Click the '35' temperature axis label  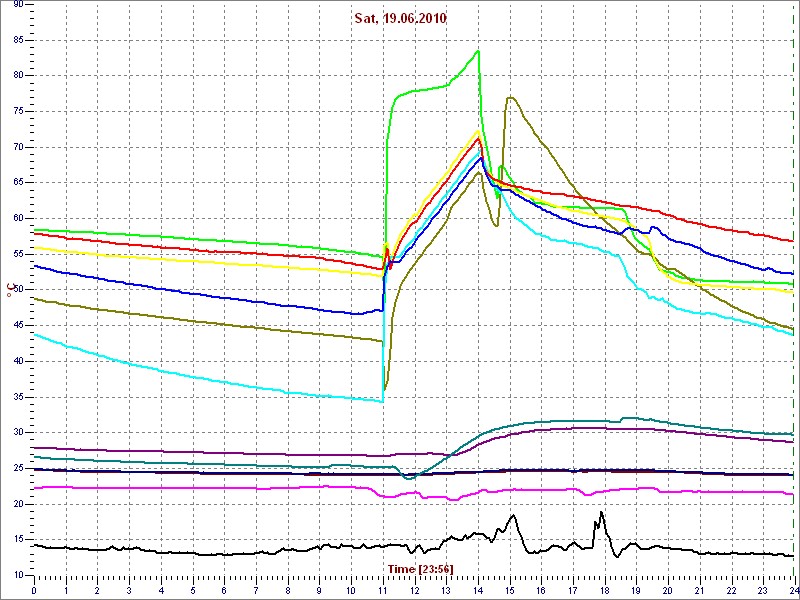pos(17,397)
